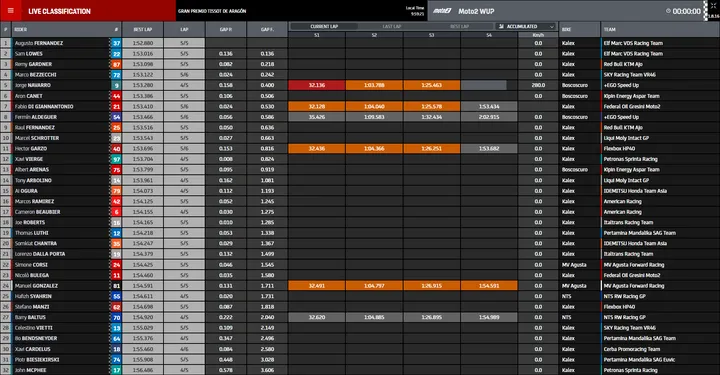Click position number 1 cell
Screen dimensions: 720x375
(x=6, y=43)
